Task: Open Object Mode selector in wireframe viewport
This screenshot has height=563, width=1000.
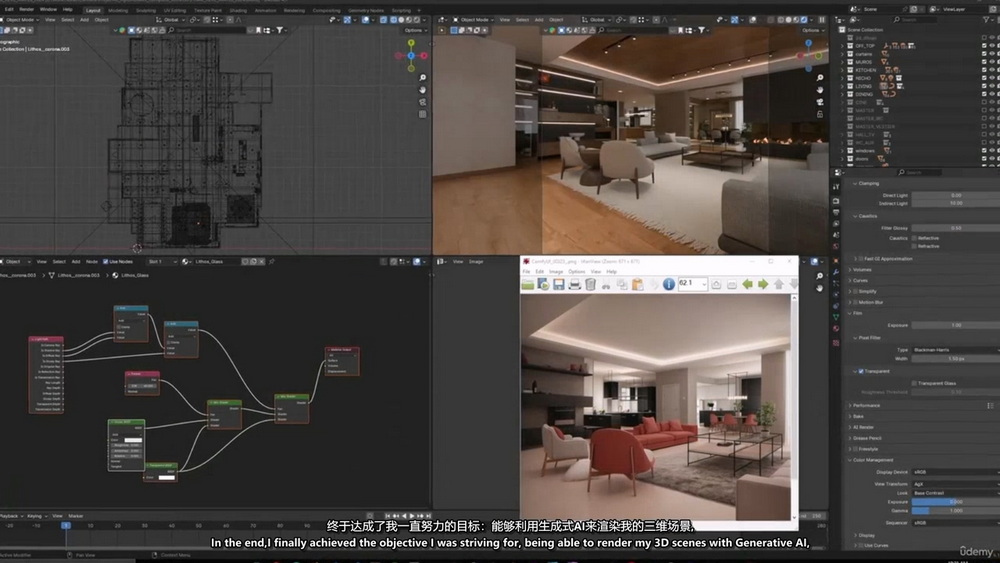Action: [20, 20]
